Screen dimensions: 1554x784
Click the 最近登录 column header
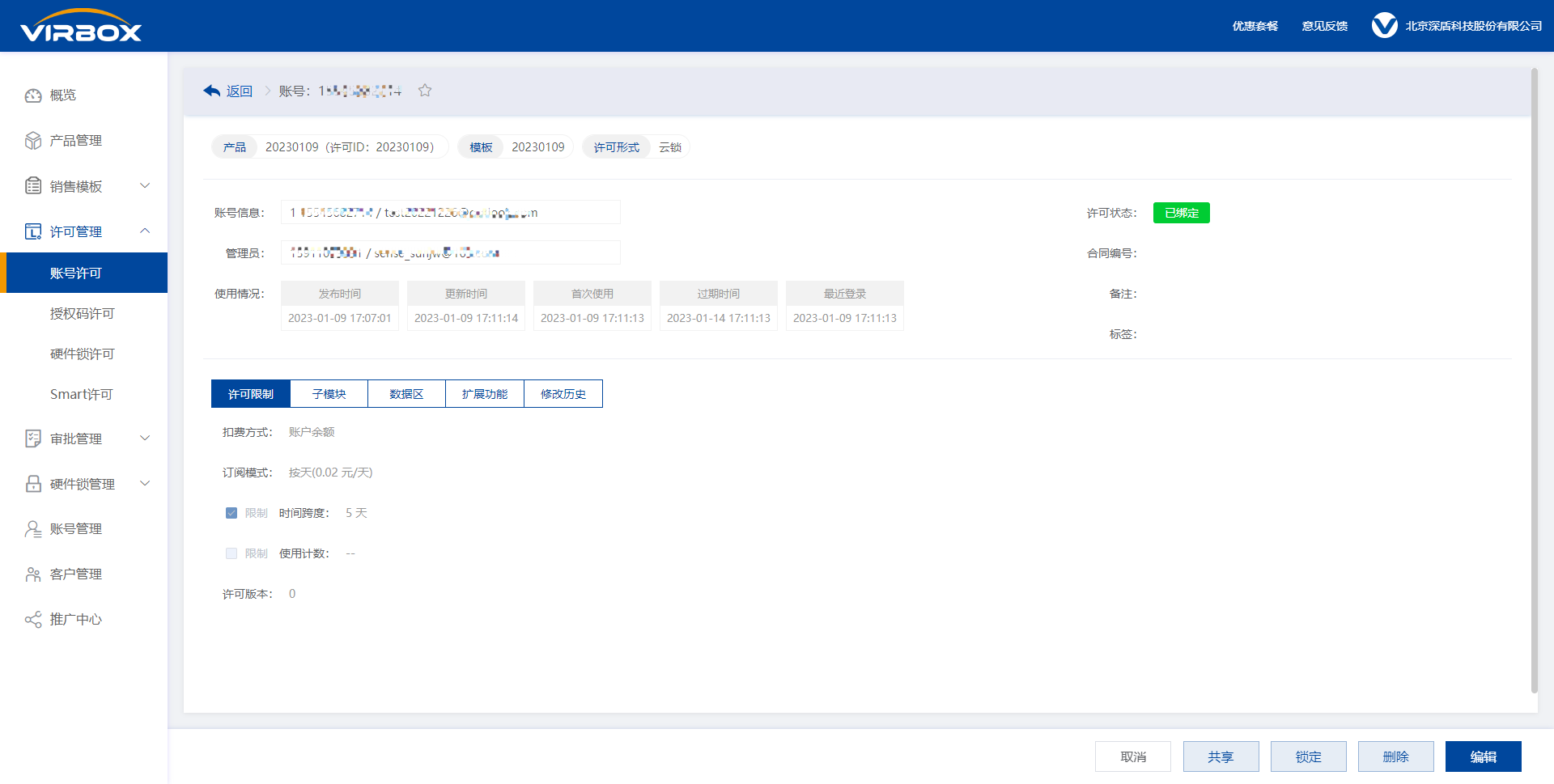click(845, 294)
